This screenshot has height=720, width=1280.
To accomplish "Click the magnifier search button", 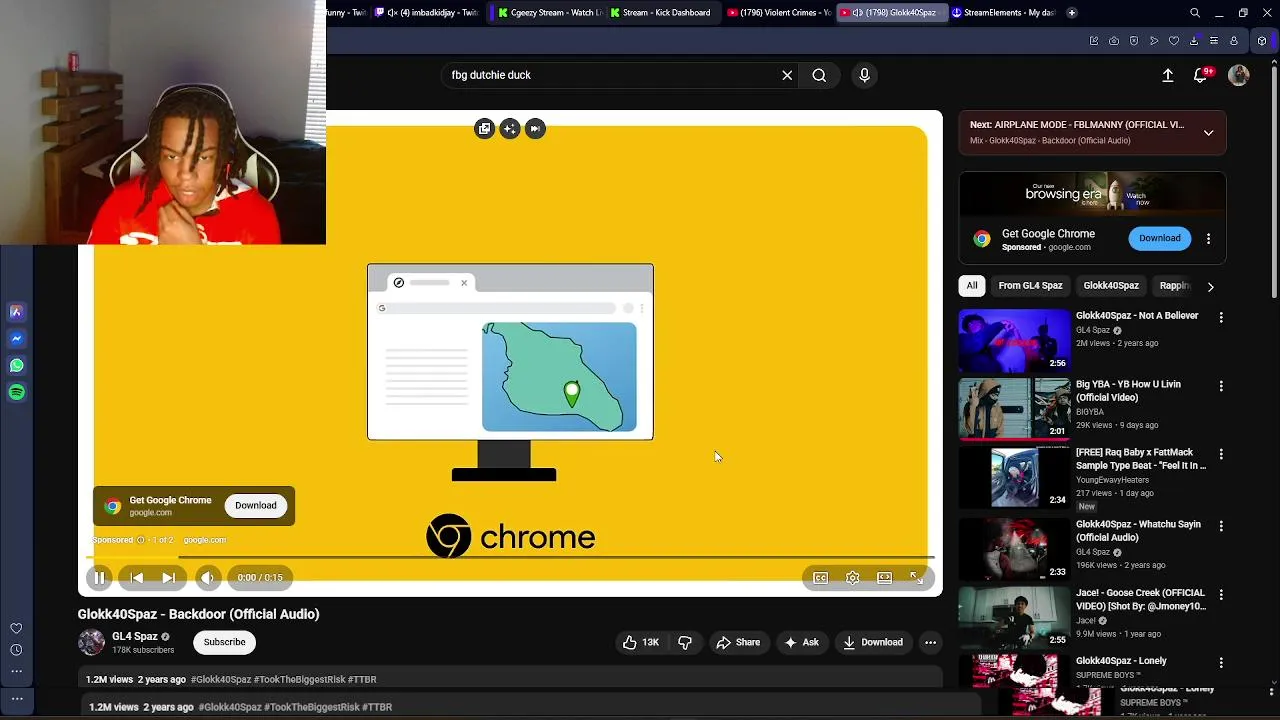I will coord(819,75).
